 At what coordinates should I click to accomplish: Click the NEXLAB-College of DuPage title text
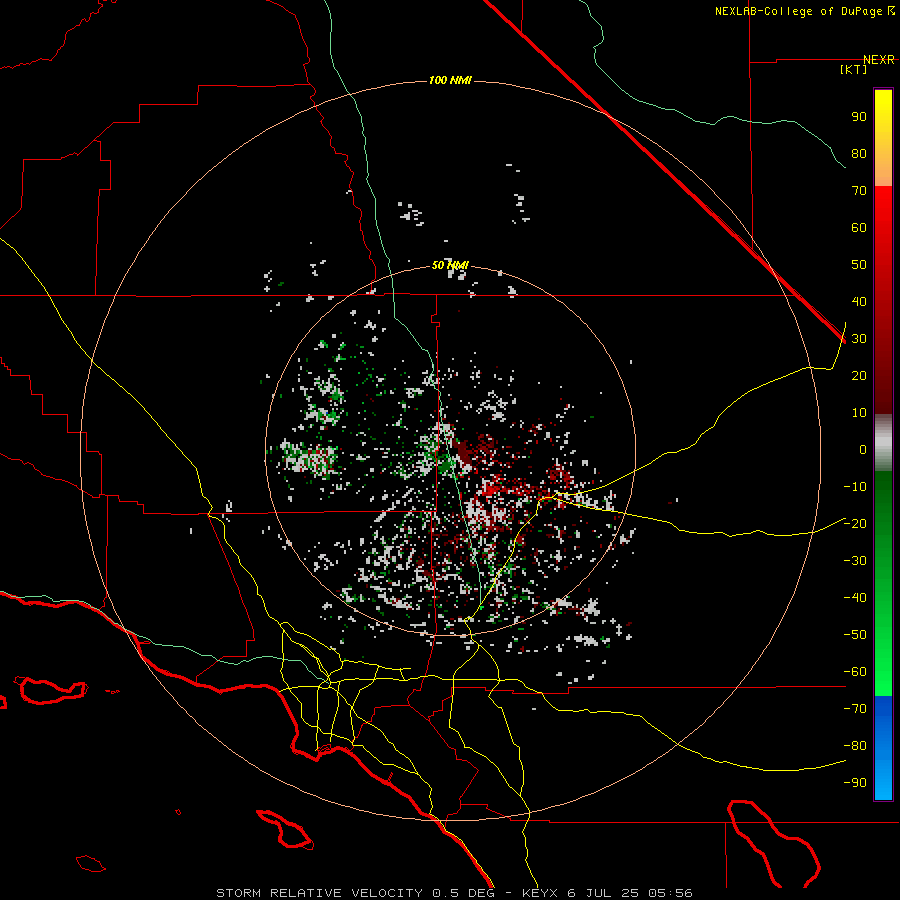click(804, 11)
